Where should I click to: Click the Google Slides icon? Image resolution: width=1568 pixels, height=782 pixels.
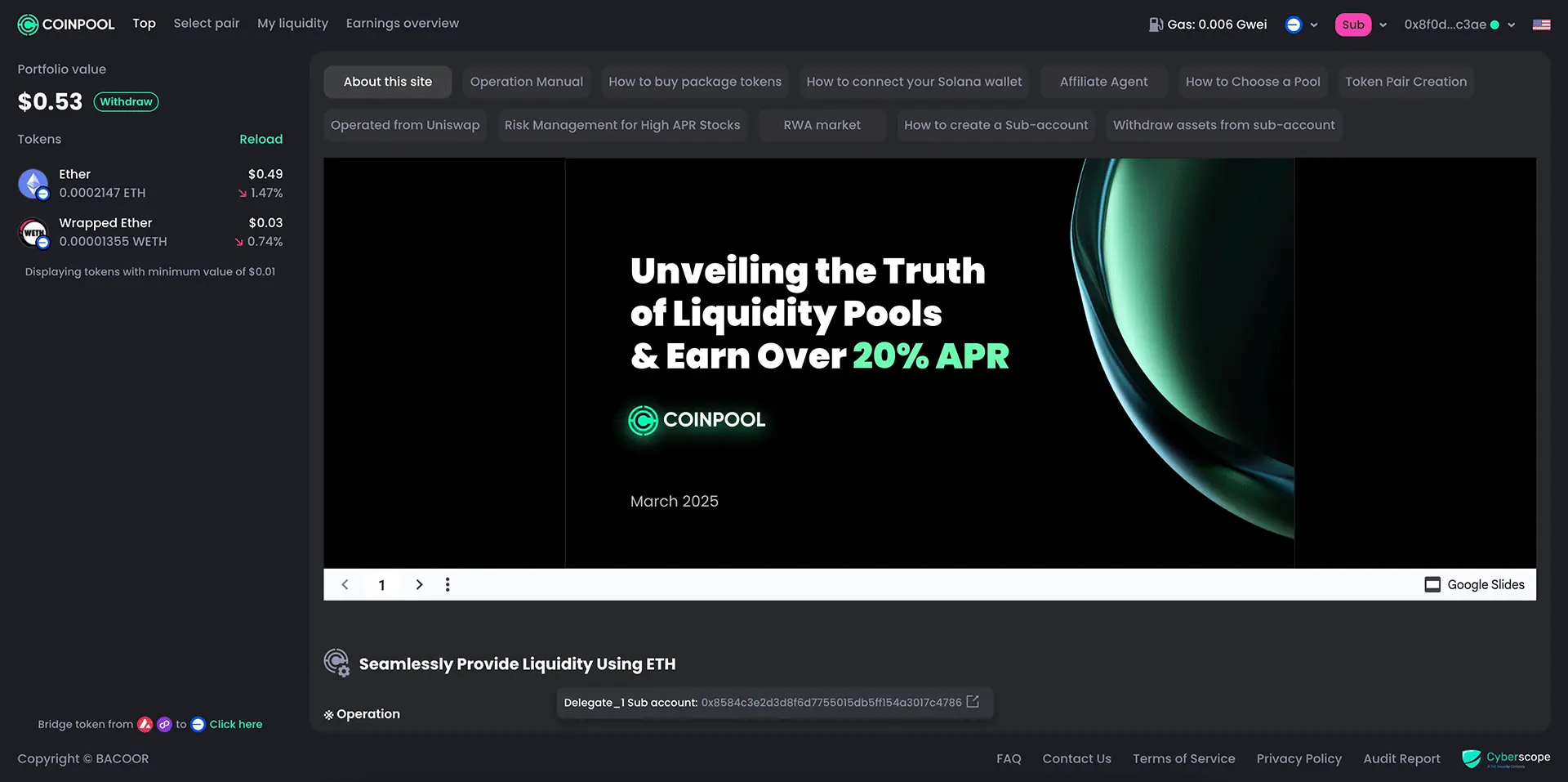tap(1432, 584)
